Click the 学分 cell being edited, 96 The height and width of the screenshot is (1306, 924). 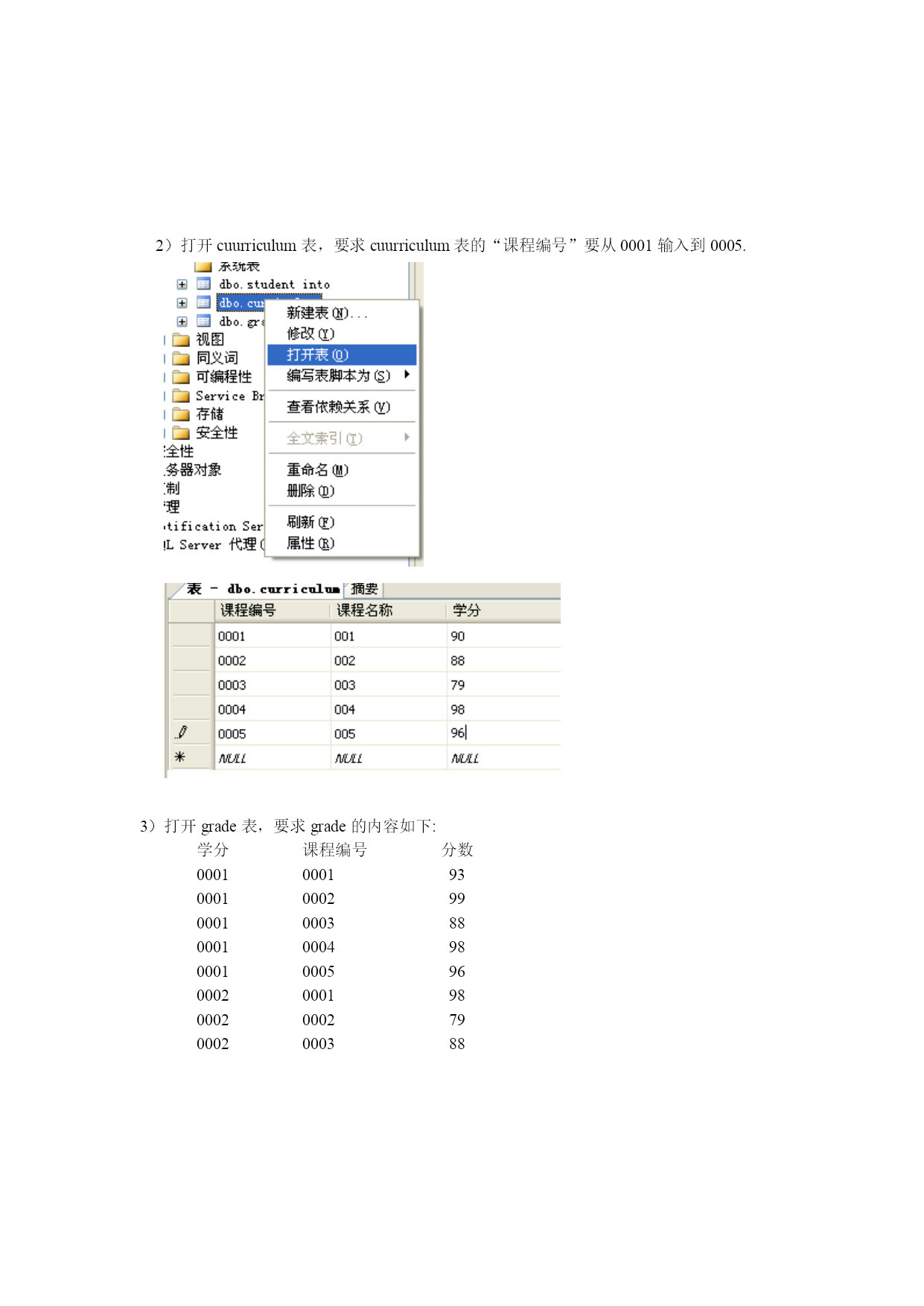coord(504,733)
